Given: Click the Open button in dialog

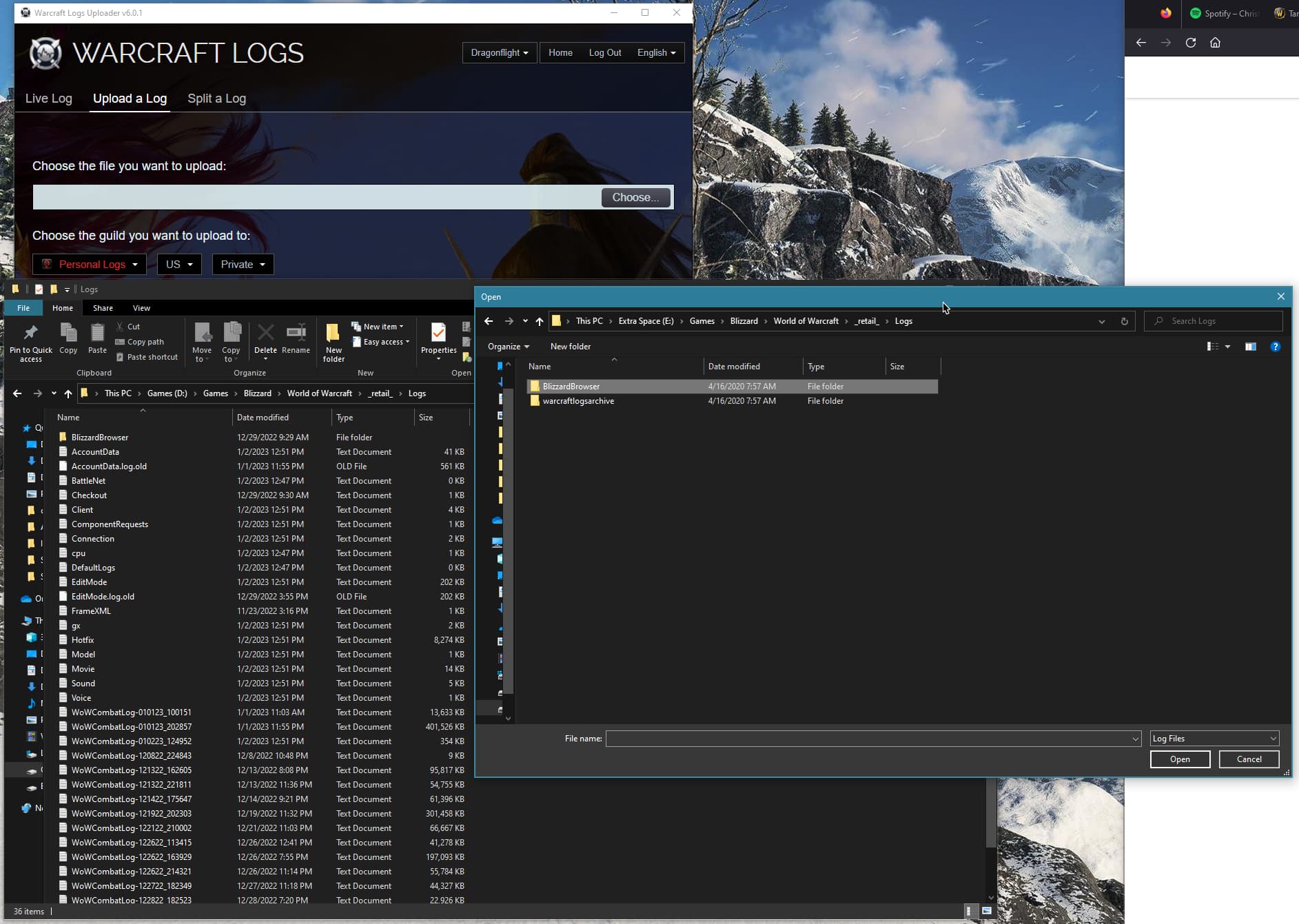Looking at the screenshot, I should (x=1180, y=759).
